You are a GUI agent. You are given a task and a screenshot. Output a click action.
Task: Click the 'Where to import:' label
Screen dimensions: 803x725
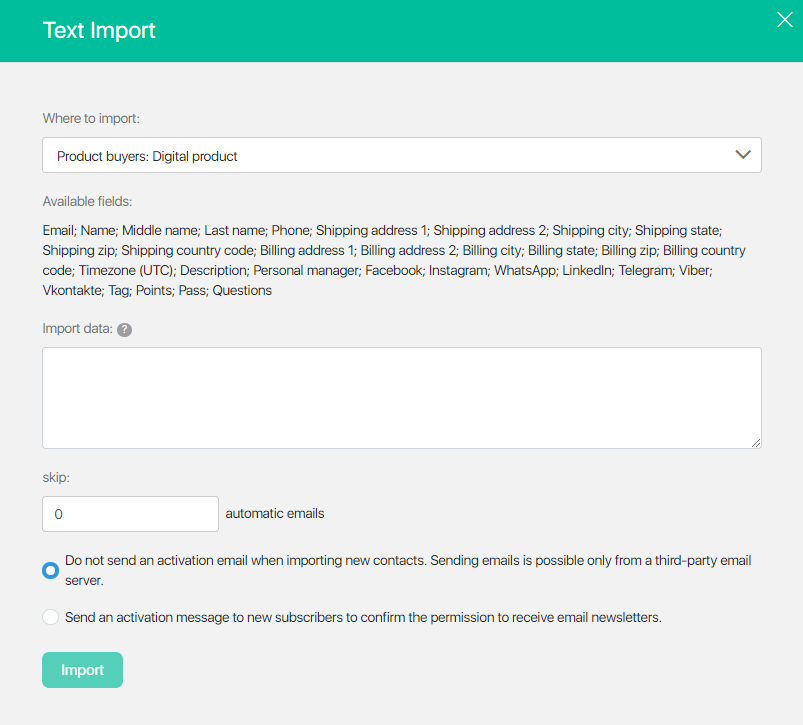(x=91, y=118)
